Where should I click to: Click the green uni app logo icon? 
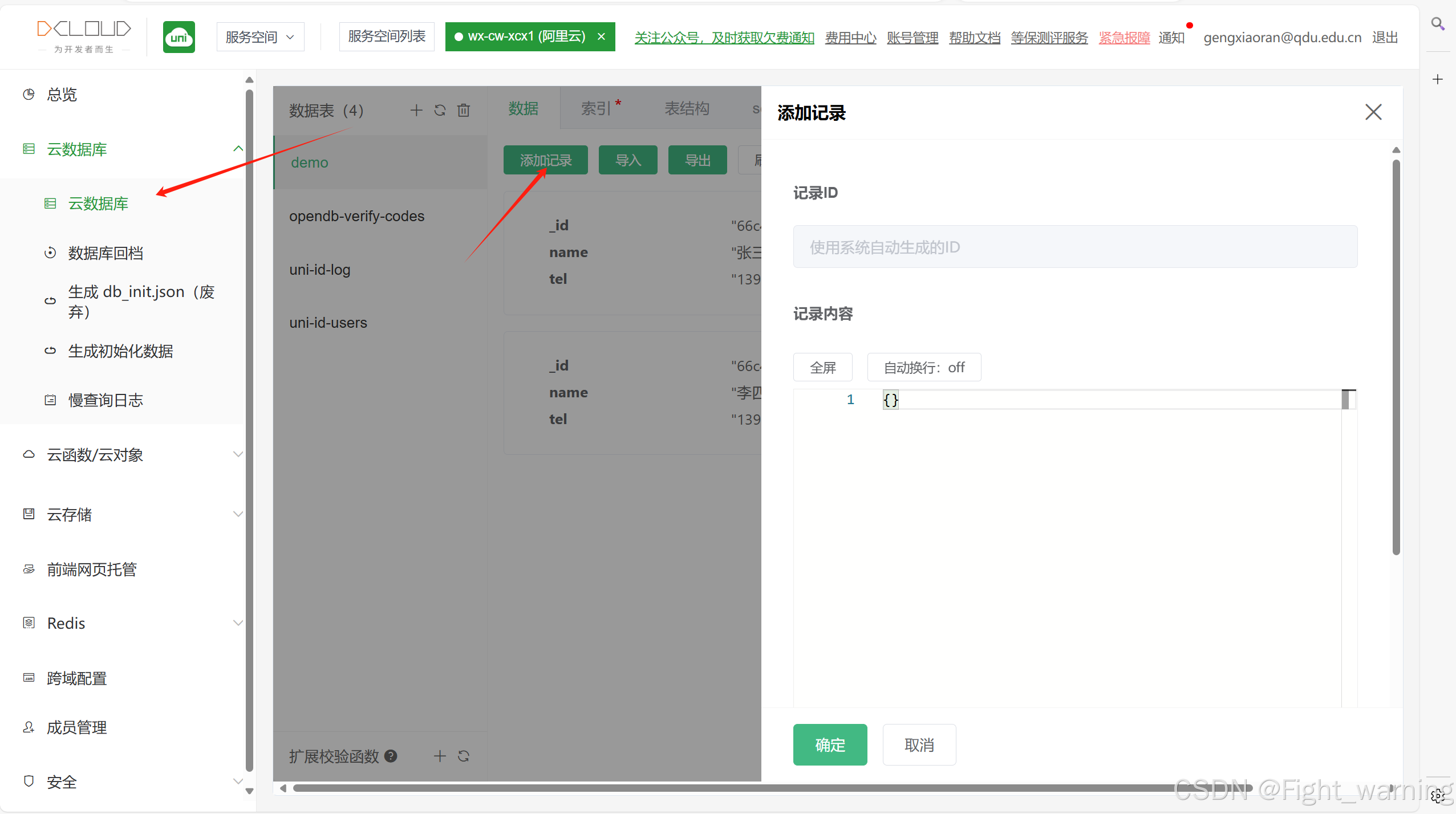pyautogui.click(x=179, y=37)
